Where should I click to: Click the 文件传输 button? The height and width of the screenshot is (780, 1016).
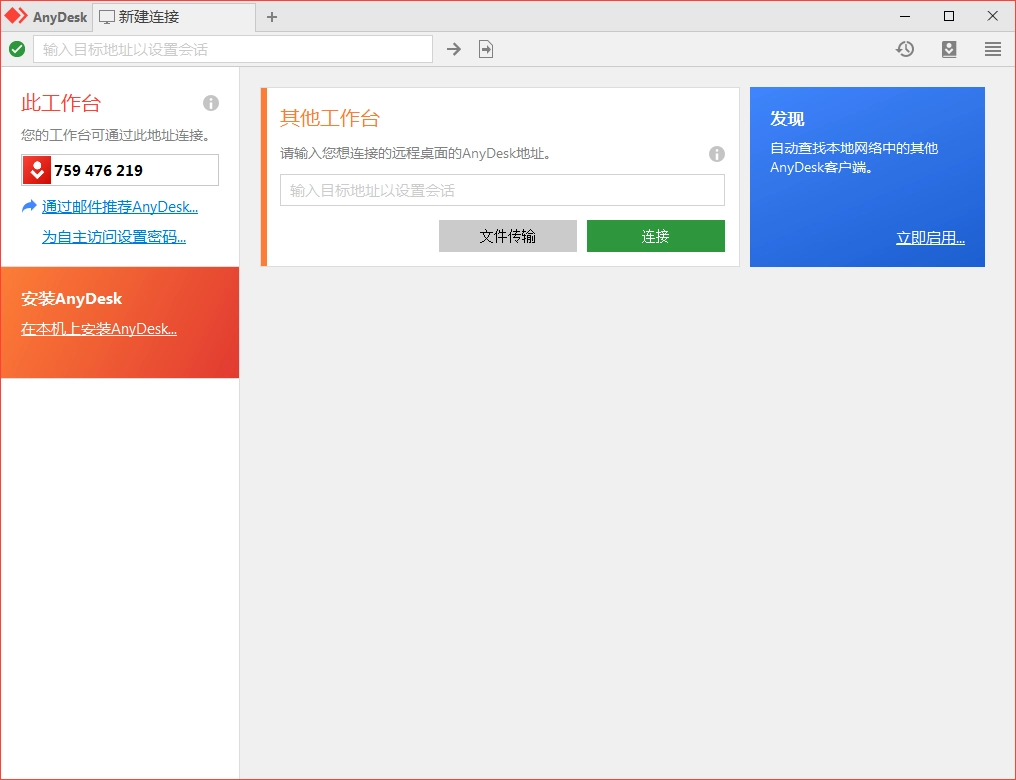507,236
